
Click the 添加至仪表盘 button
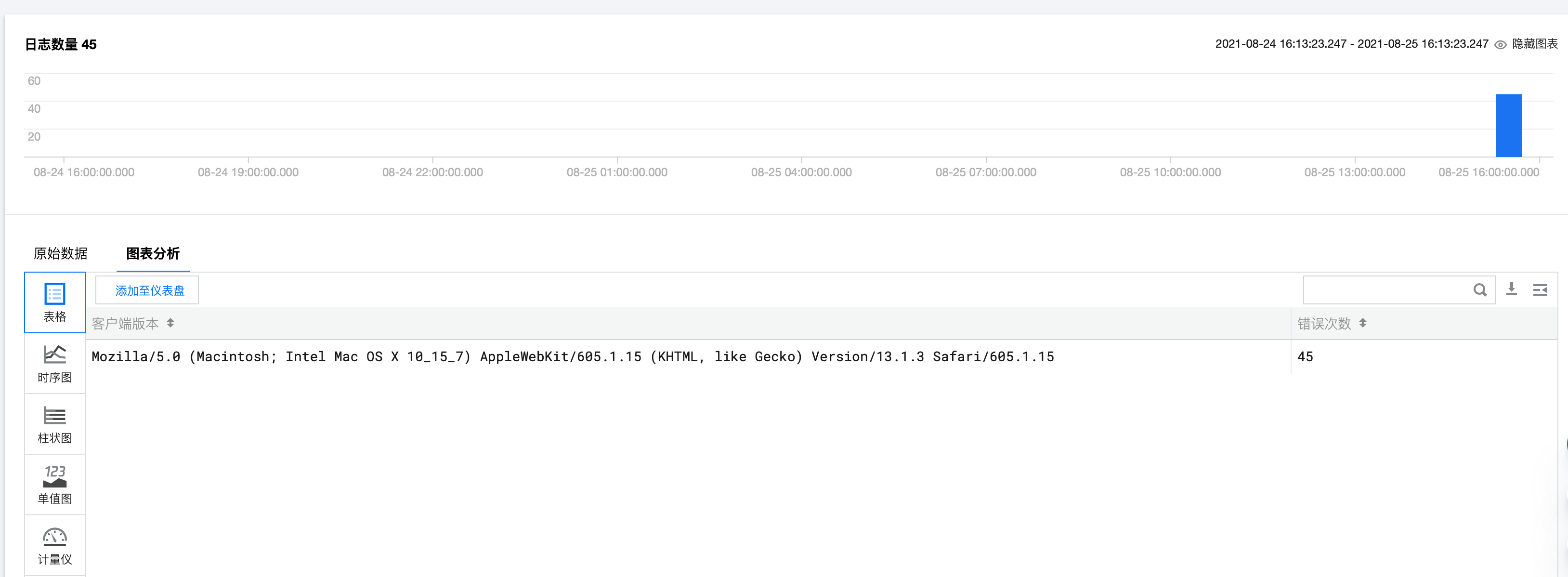147,290
